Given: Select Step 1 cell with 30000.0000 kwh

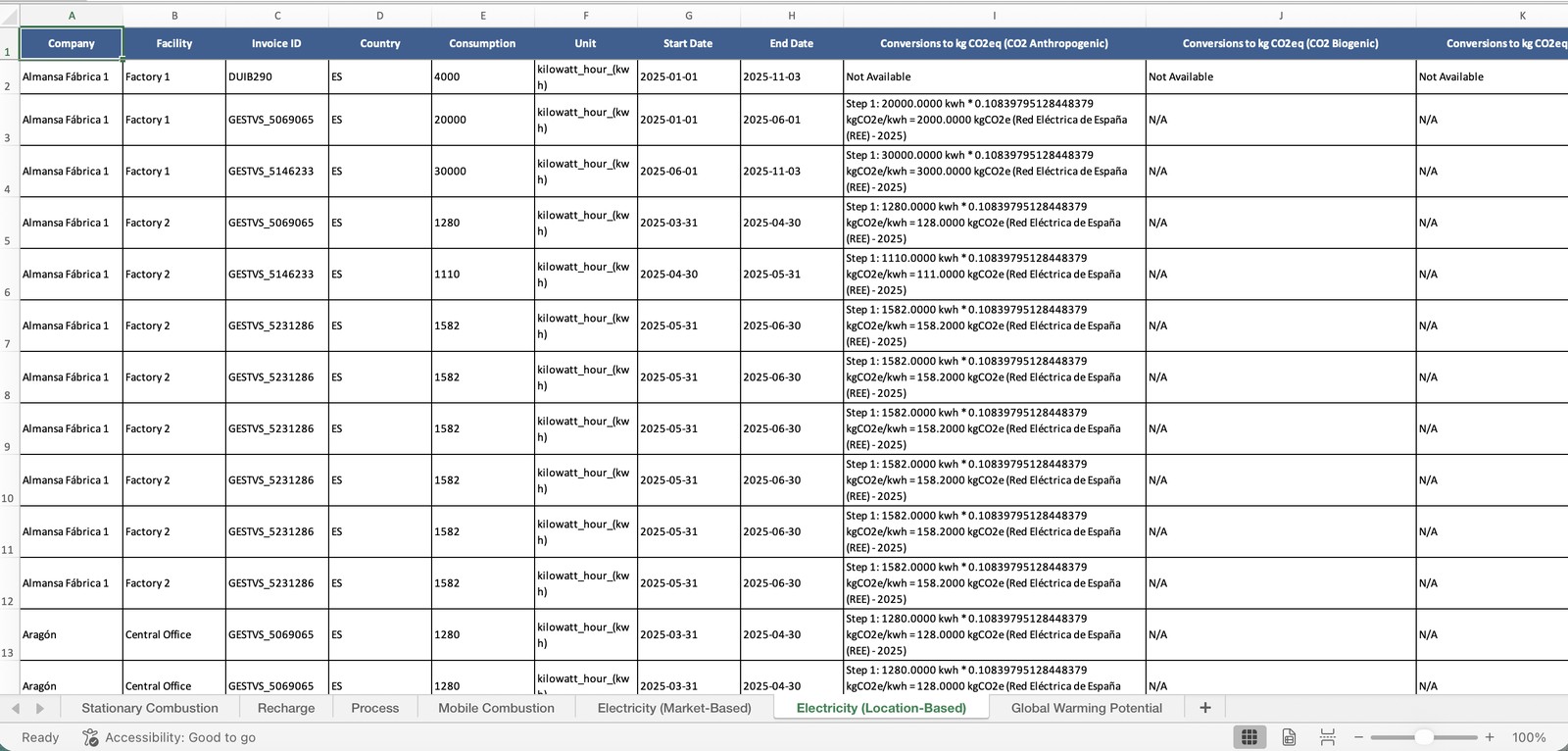Looking at the screenshot, I should (995, 171).
